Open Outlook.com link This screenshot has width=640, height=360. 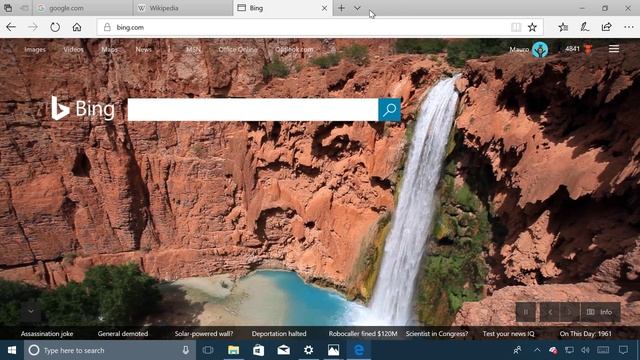pos(294,50)
